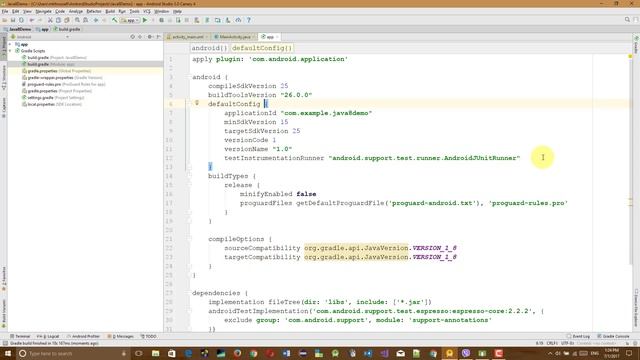Open the run configuration 'app' dropdown
Screen dimensions: 640x360
(130, 20)
